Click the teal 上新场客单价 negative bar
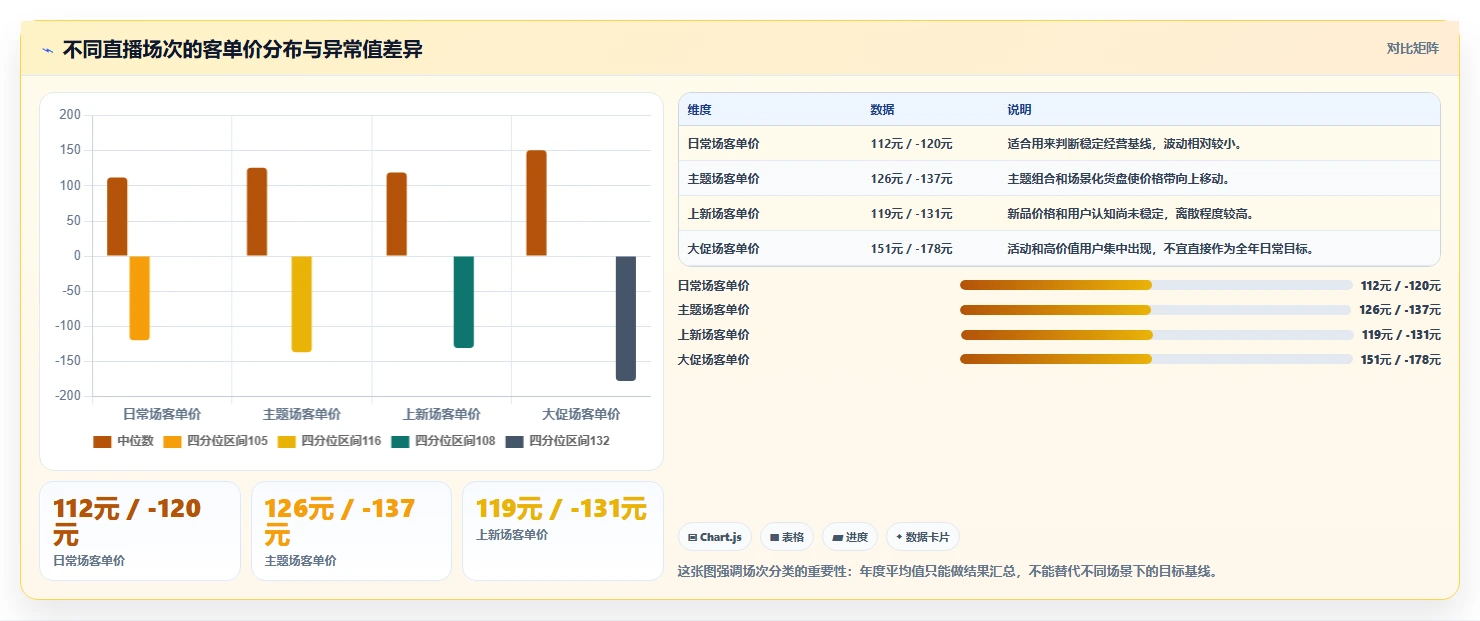The width and height of the screenshot is (1480, 621). [464, 302]
